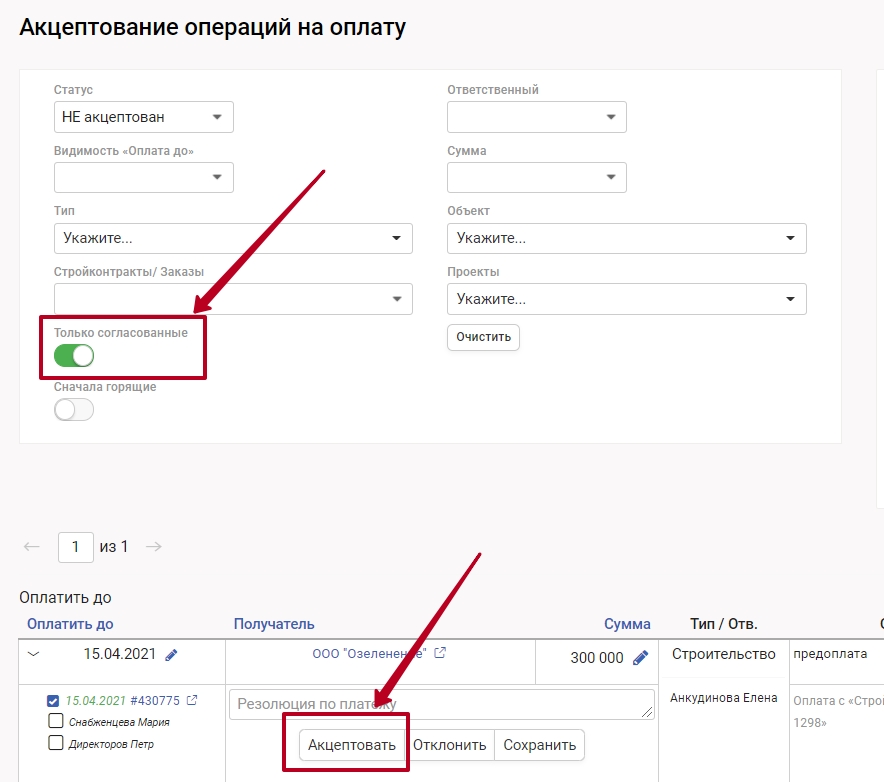Go to the previous page arrow
Viewport: 884px width, 782px height.
point(32,547)
